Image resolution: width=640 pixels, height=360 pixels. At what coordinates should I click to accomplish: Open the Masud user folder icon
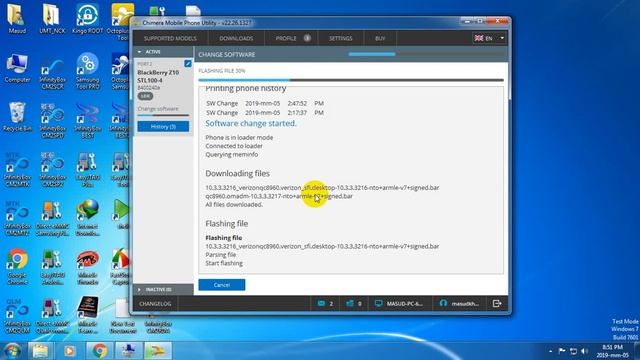pos(17,18)
